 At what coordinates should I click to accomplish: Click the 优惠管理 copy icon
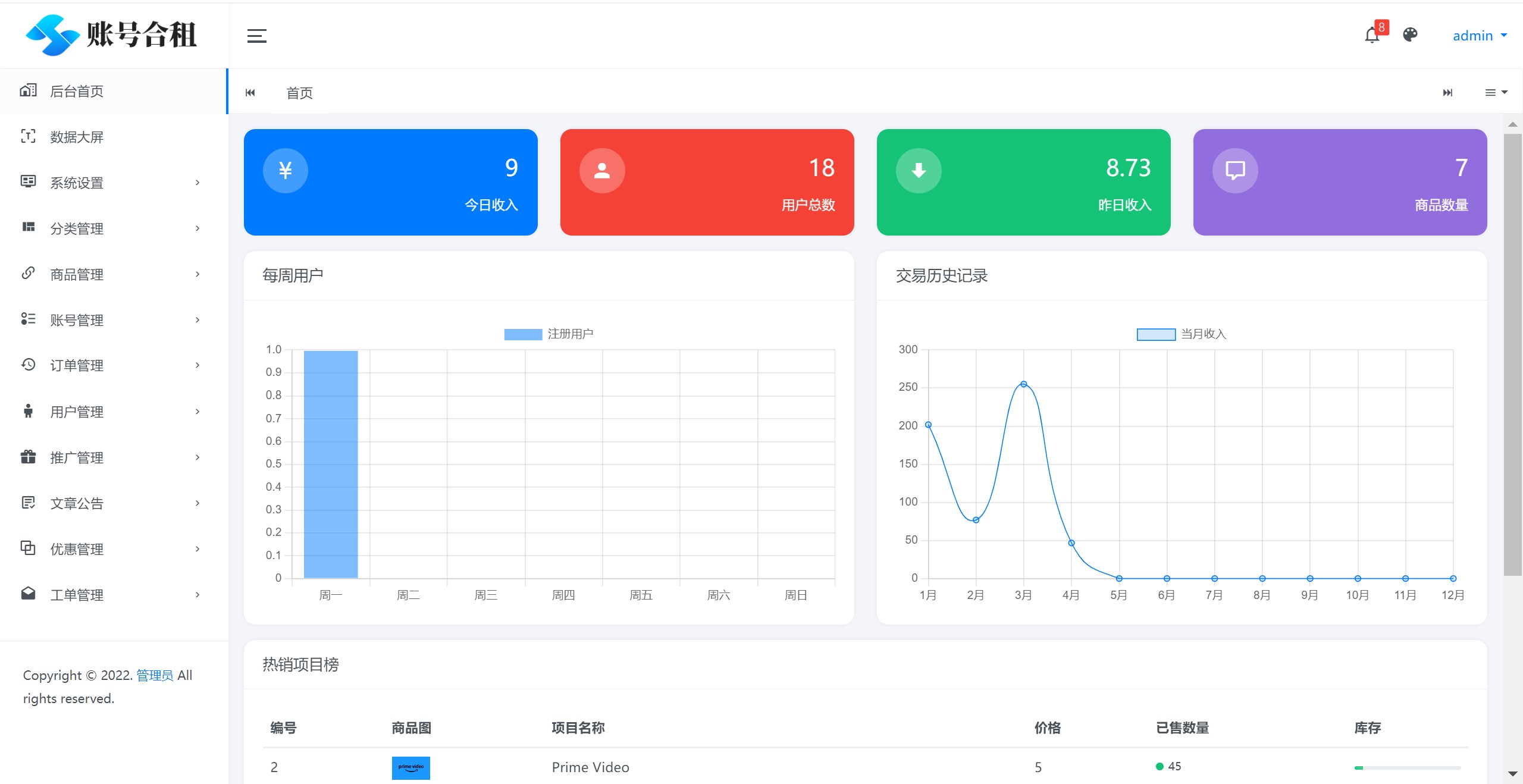(28, 548)
